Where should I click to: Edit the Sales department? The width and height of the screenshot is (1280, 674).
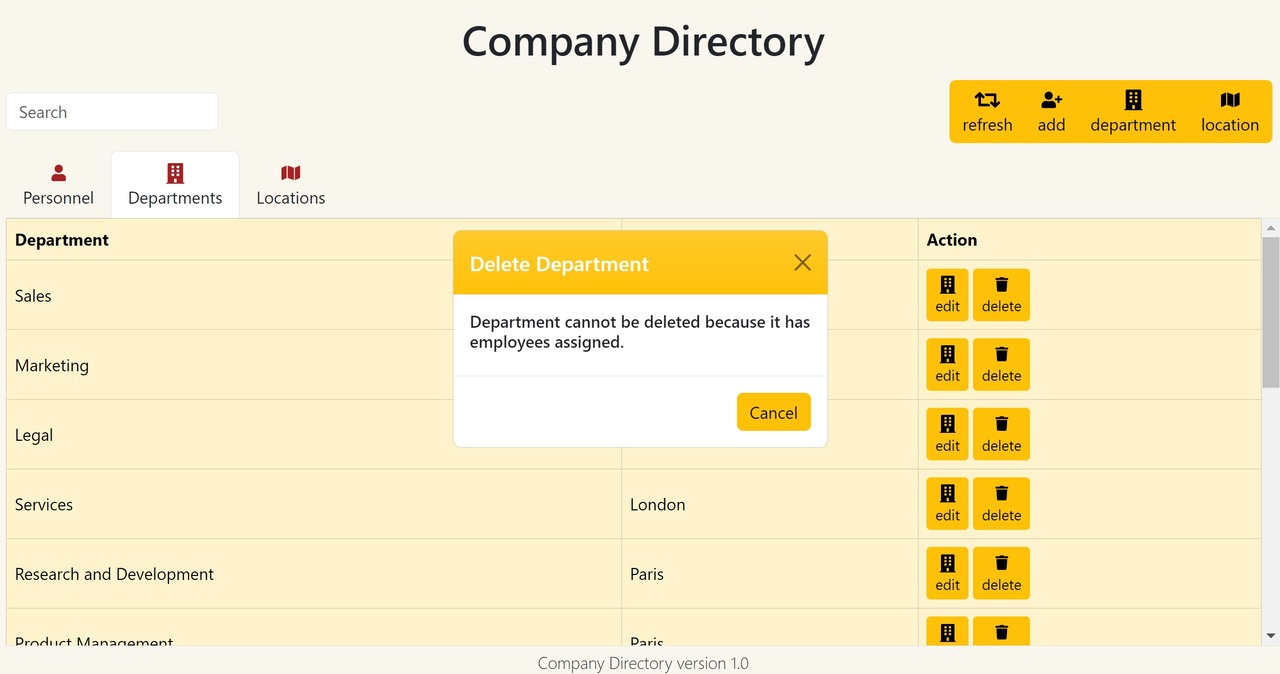(947, 295)
